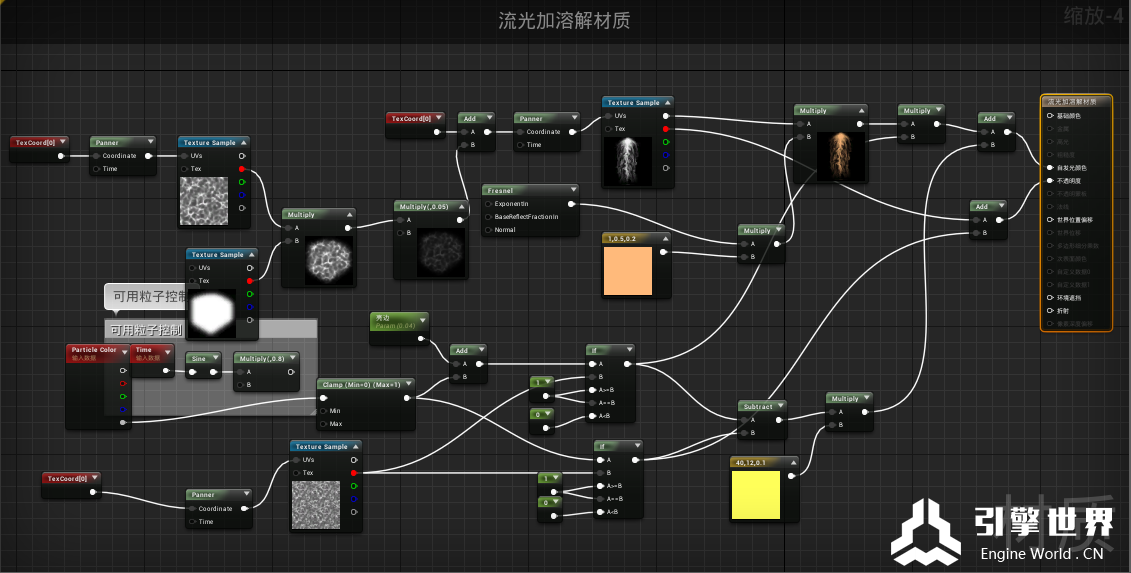Screen dimensions: 1131x573
Task: Click the orange 1,0.5,0.2 color swatch
Action: 628,271
